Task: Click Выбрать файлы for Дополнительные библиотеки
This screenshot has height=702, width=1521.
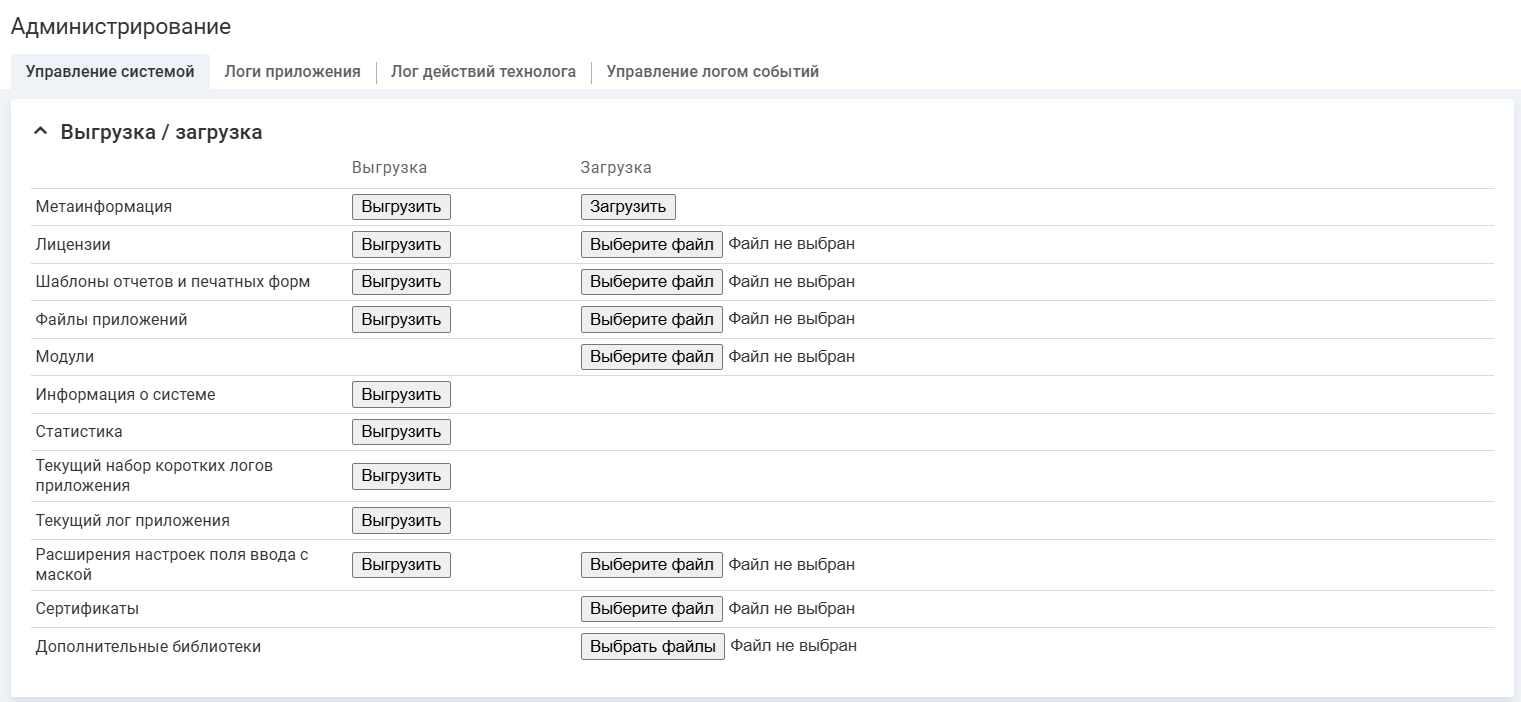Action: pyautogui.click(x=652, y=646)
